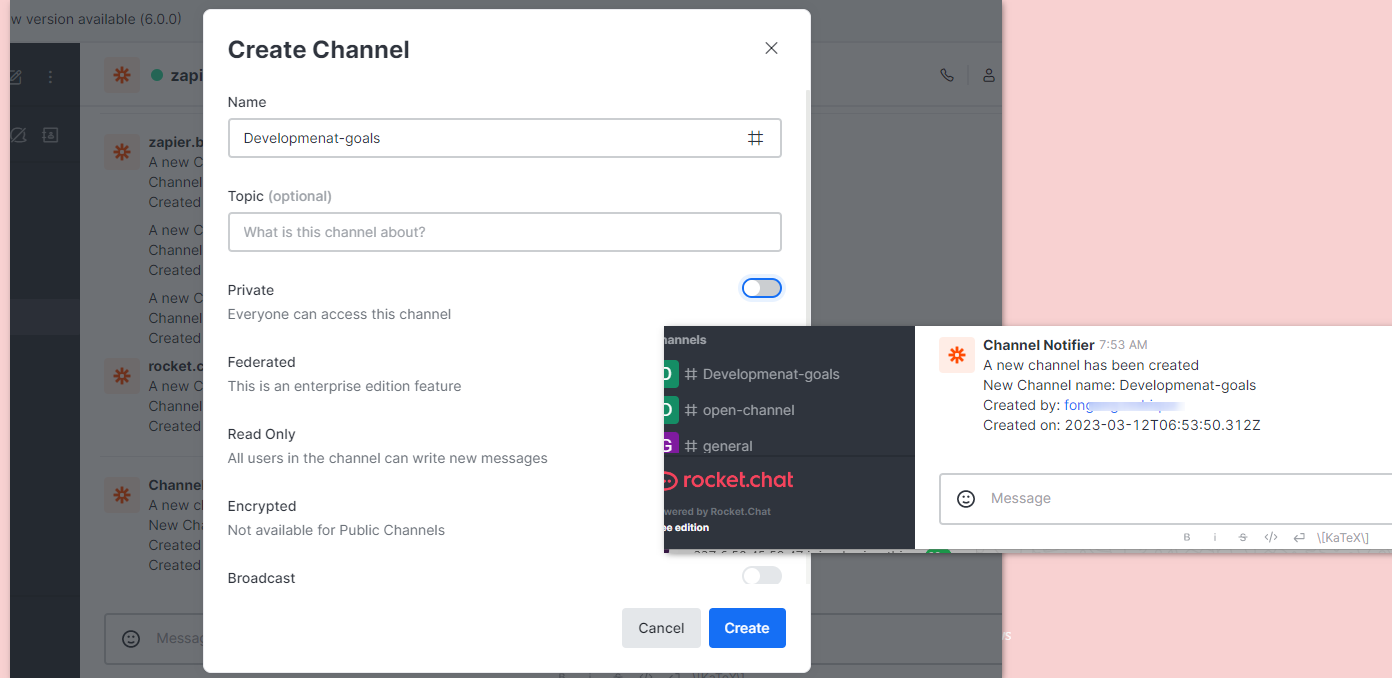Click the strikethrough formatting icon
Image resolution: width=1392 pixels, height=678 pixels.
[1243, 537]
